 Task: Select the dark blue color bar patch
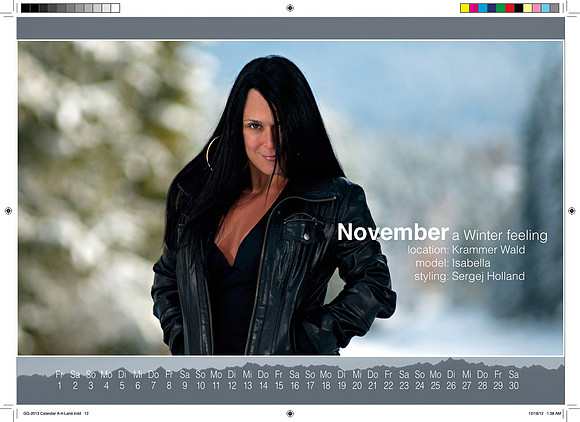(492, 8)
